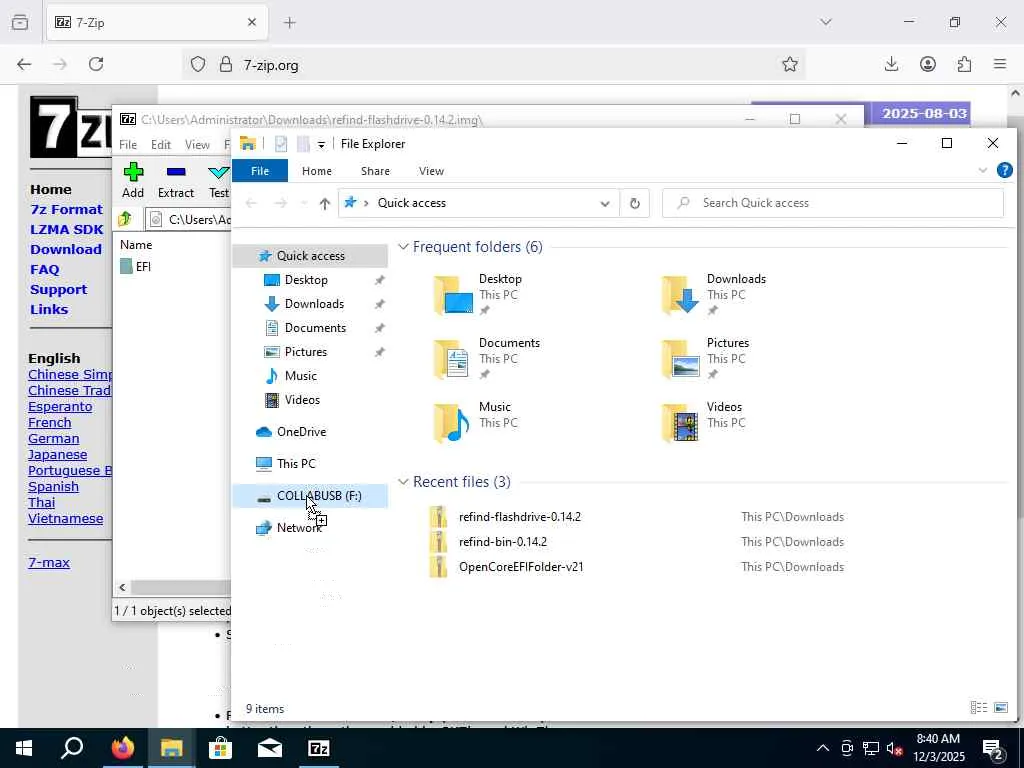Click the Add button in 7-Zip toolbar
The image size is (1024, 768).
click(133, 181)
